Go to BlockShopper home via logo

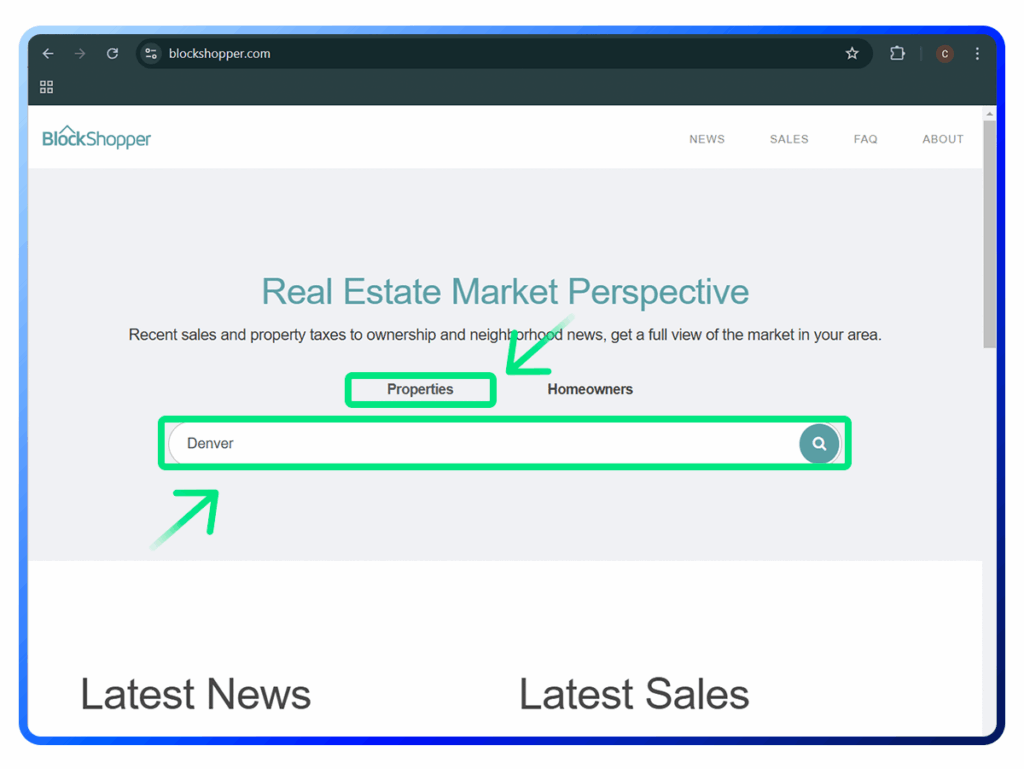coord(96,138)
